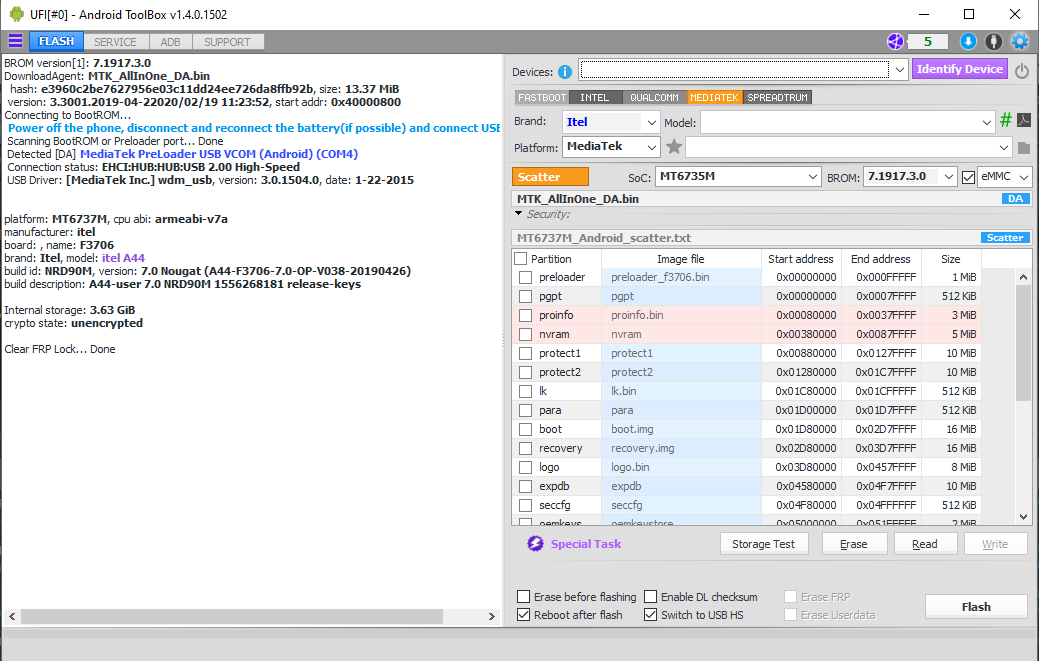Click the blue Scatter file badge
The image size is (1039, 661).
pos(1005,238)
